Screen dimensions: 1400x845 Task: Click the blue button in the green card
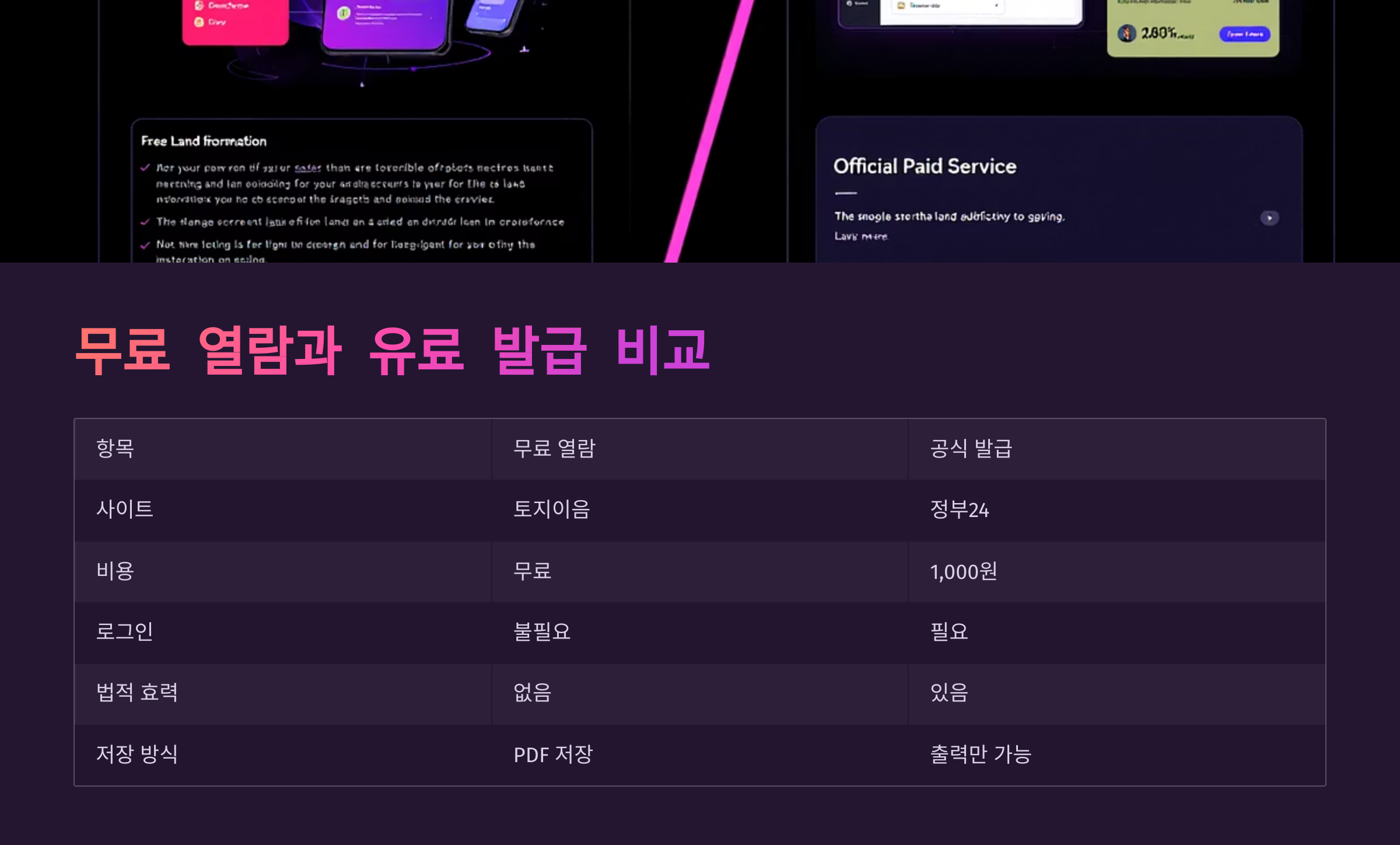pos(1244,34)
